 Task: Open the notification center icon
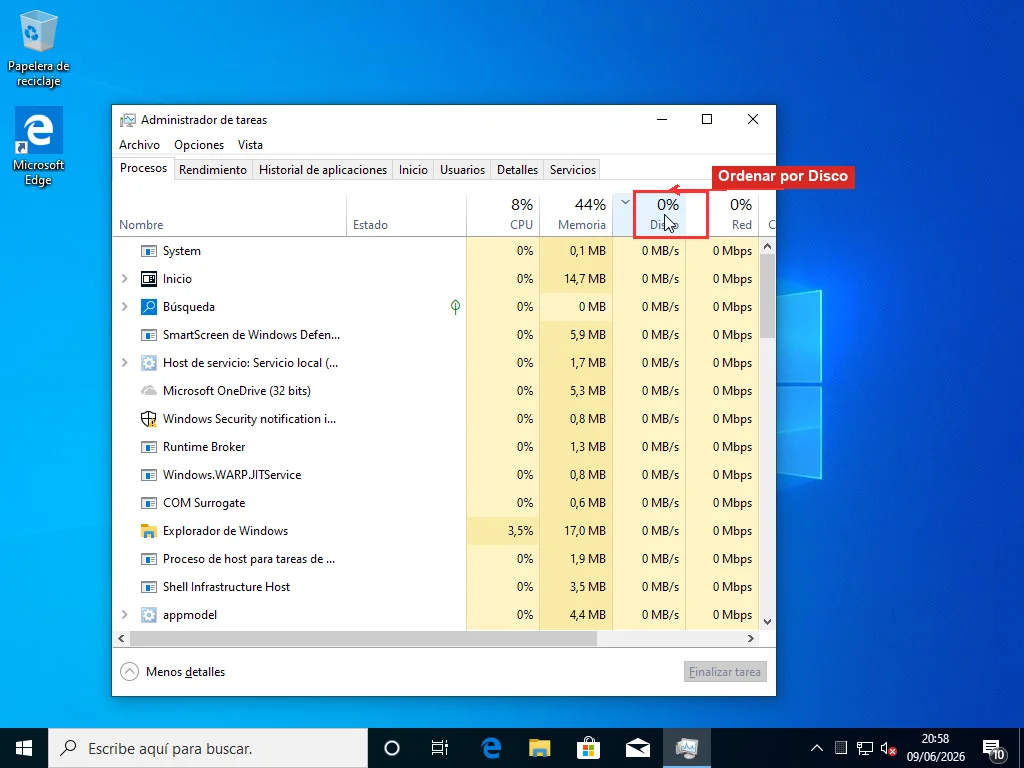click(x=993, y=749)
